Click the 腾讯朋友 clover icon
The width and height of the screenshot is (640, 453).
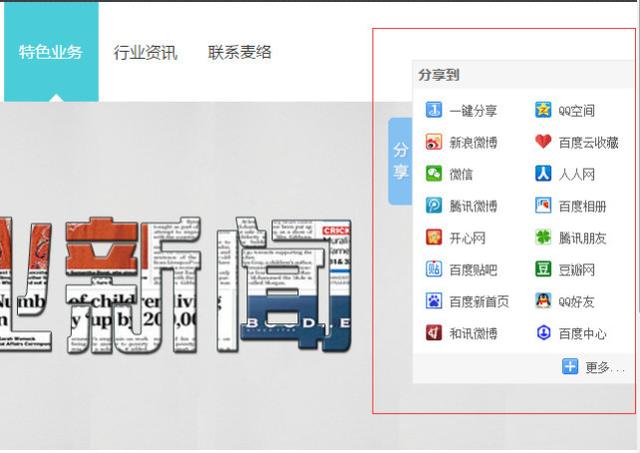(543, 237)
